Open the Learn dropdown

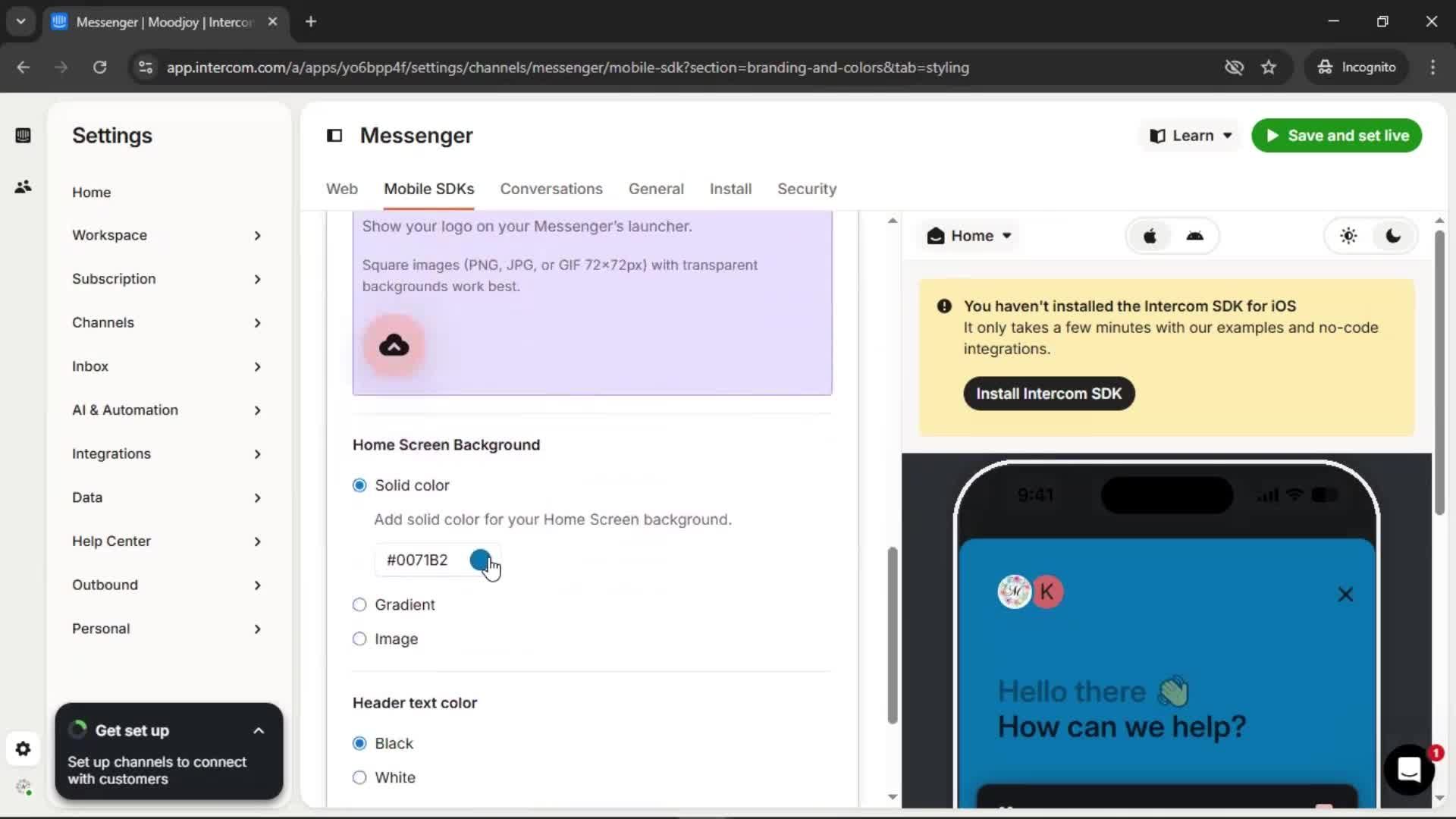pos(1190,136)
